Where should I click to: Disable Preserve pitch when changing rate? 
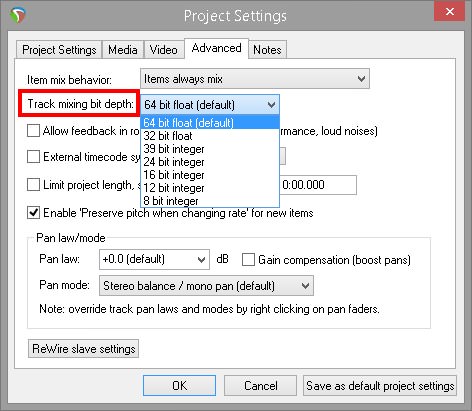(x=33, y=213)
